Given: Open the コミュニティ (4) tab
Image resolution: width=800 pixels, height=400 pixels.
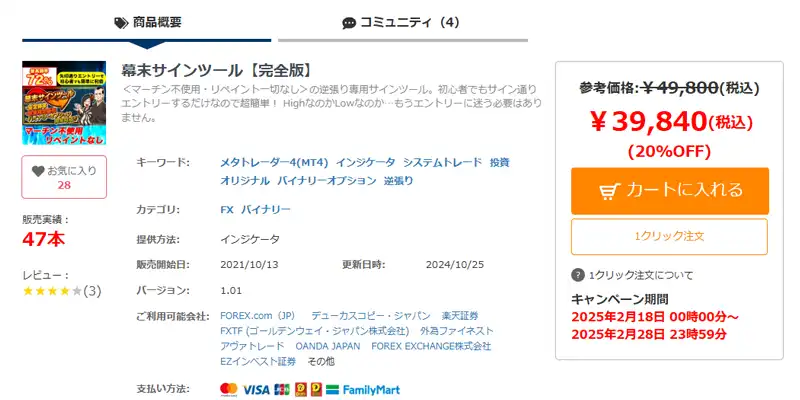Looking at the screenshot, I should tap(403, 23).
